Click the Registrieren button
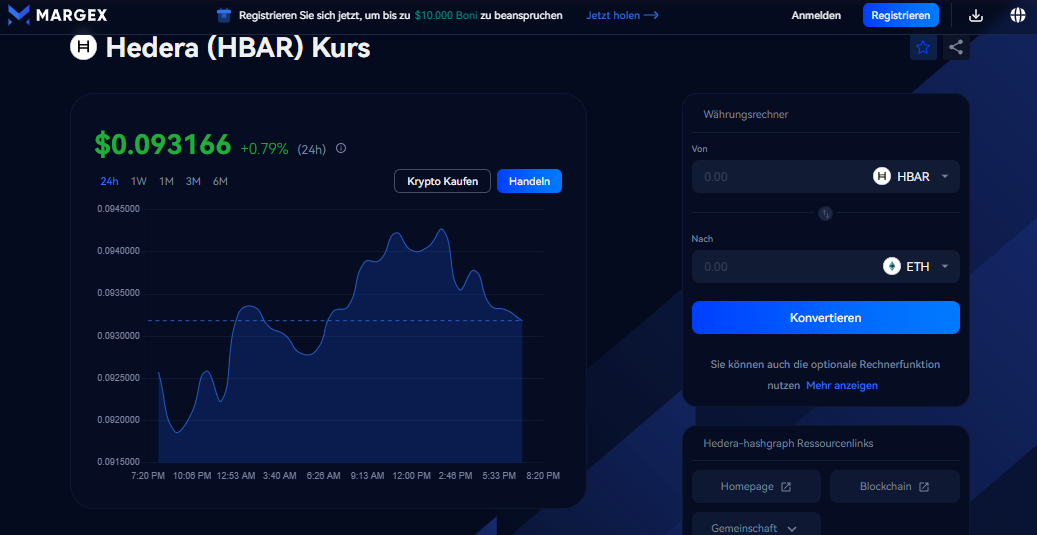The height and width of the screenshot is (535, 1037). [901, 15]
